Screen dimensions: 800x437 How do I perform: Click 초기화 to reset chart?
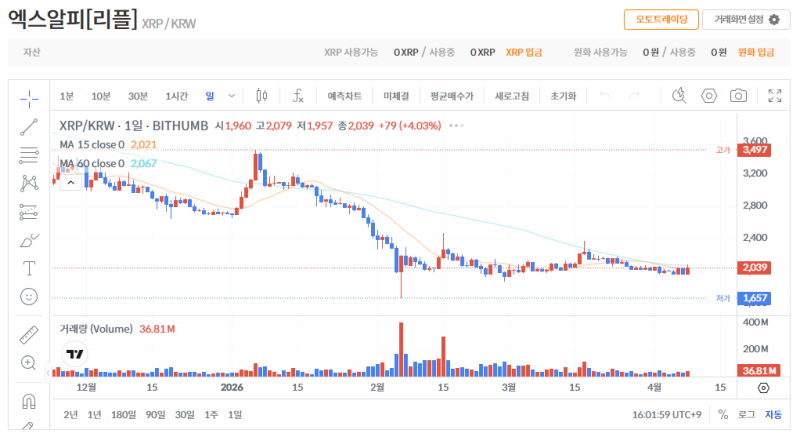563,96
